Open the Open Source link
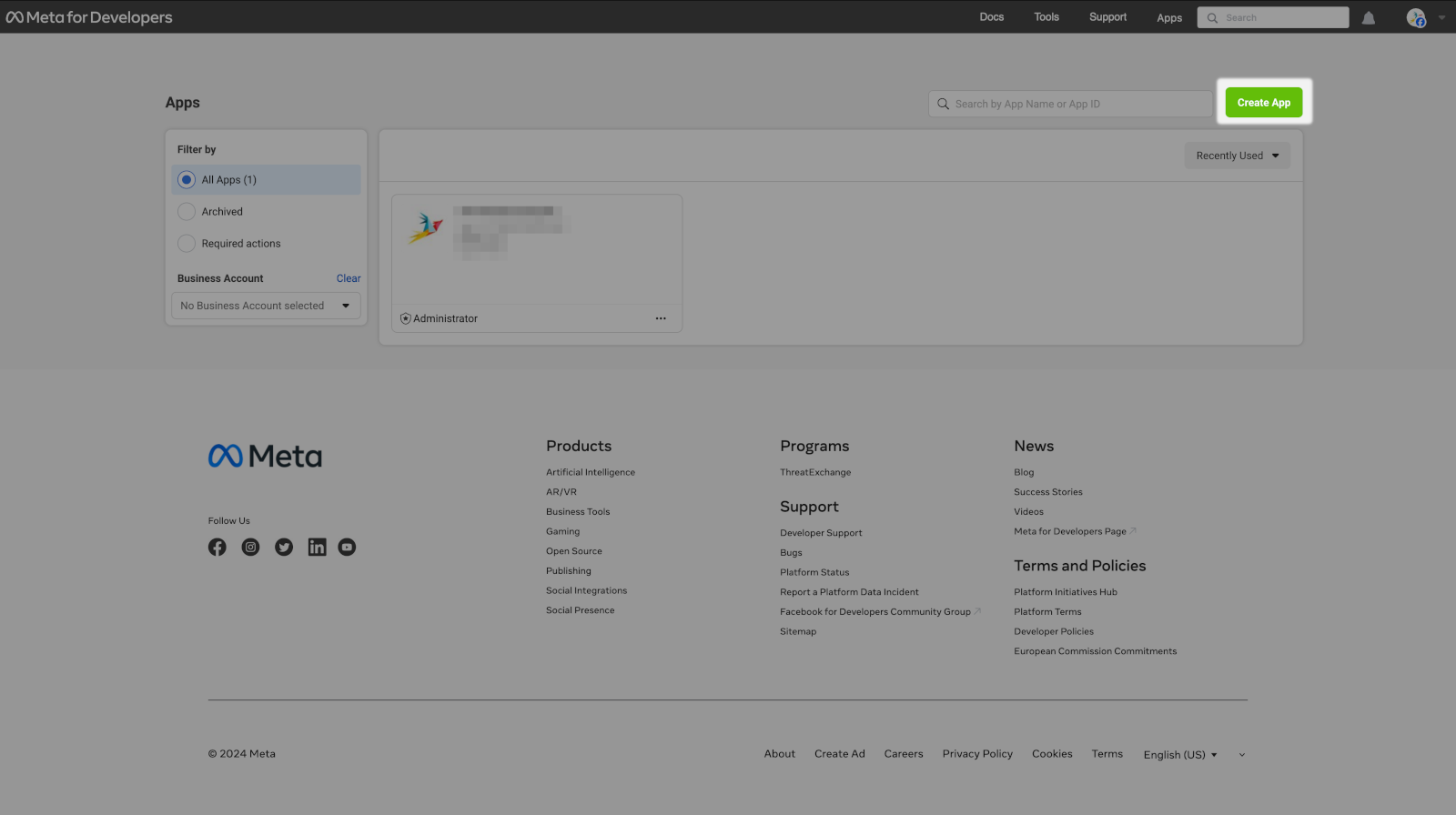The height and width of the screenshot is (815, 1456). [x=574, y=551]
